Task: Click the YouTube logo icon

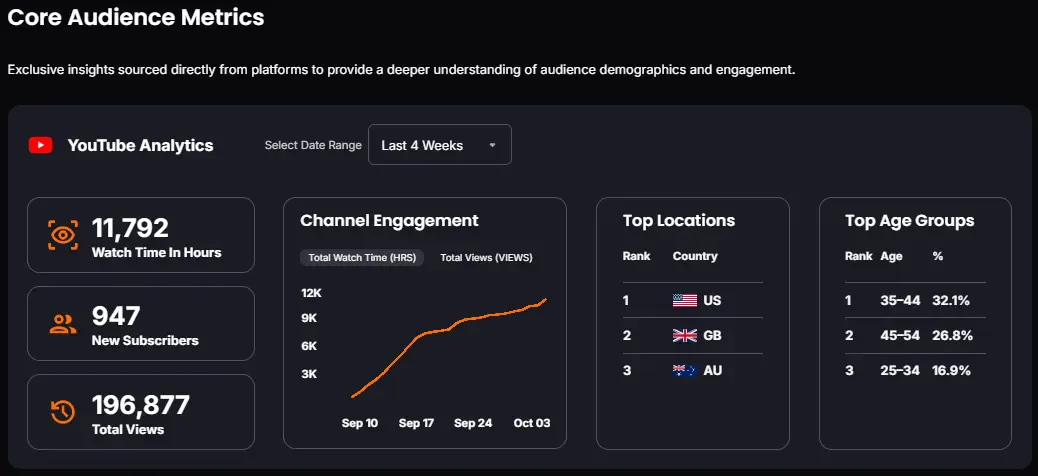Action: click(40, 145)
